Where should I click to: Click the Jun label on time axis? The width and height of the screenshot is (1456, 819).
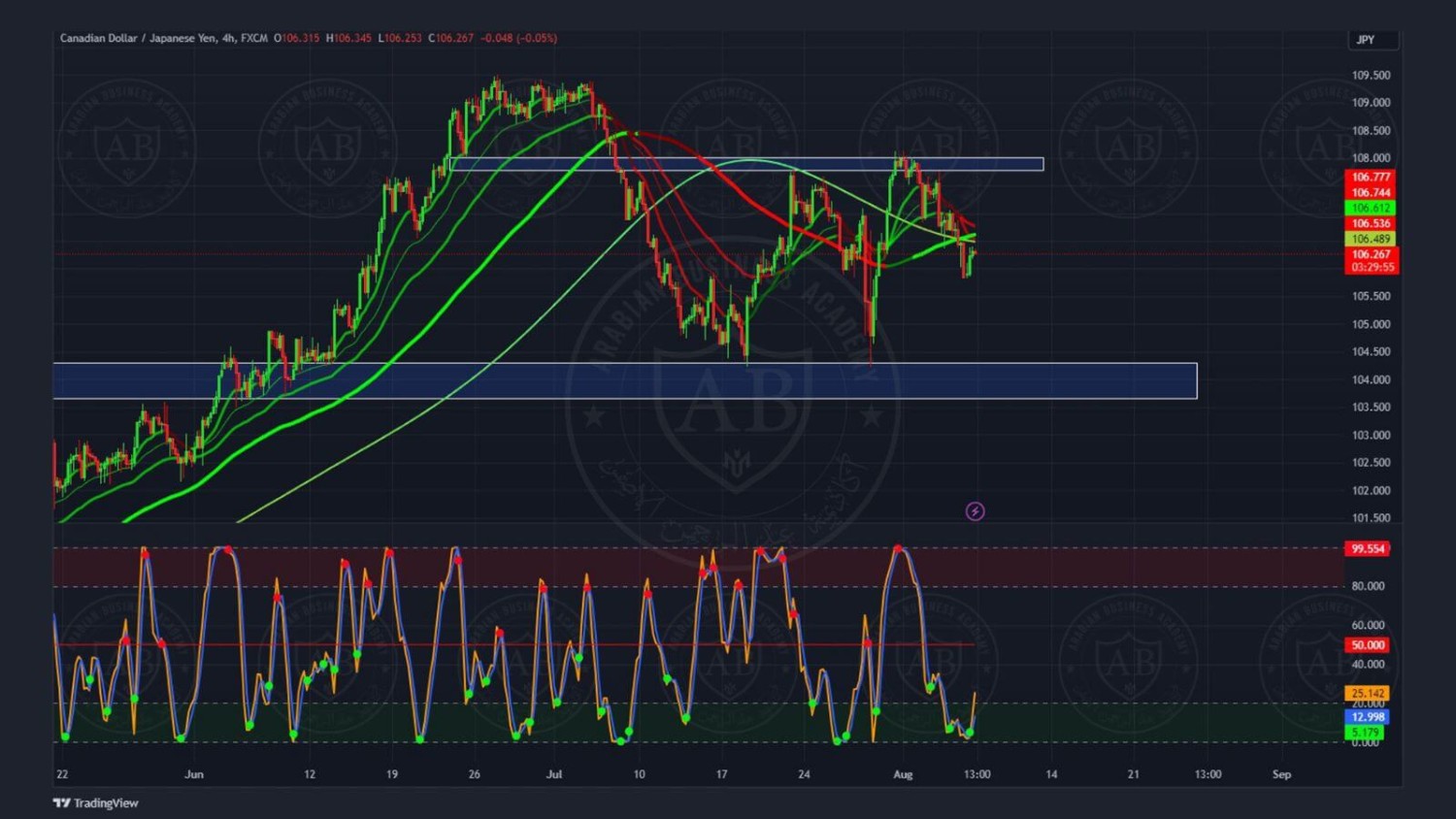(194, 774)
